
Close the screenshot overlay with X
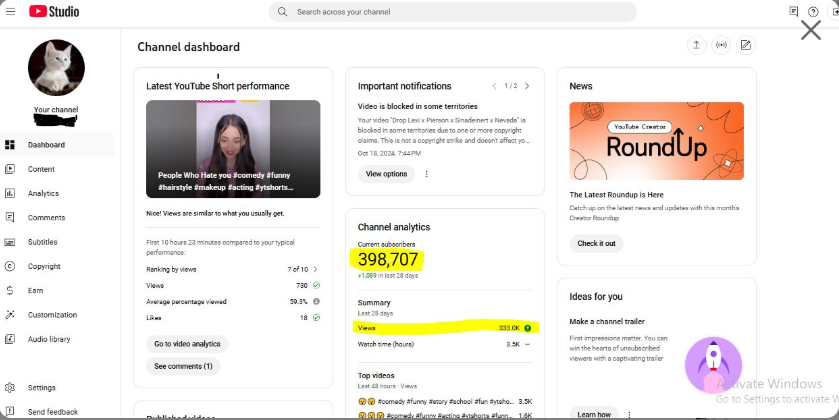click(811, 30)
